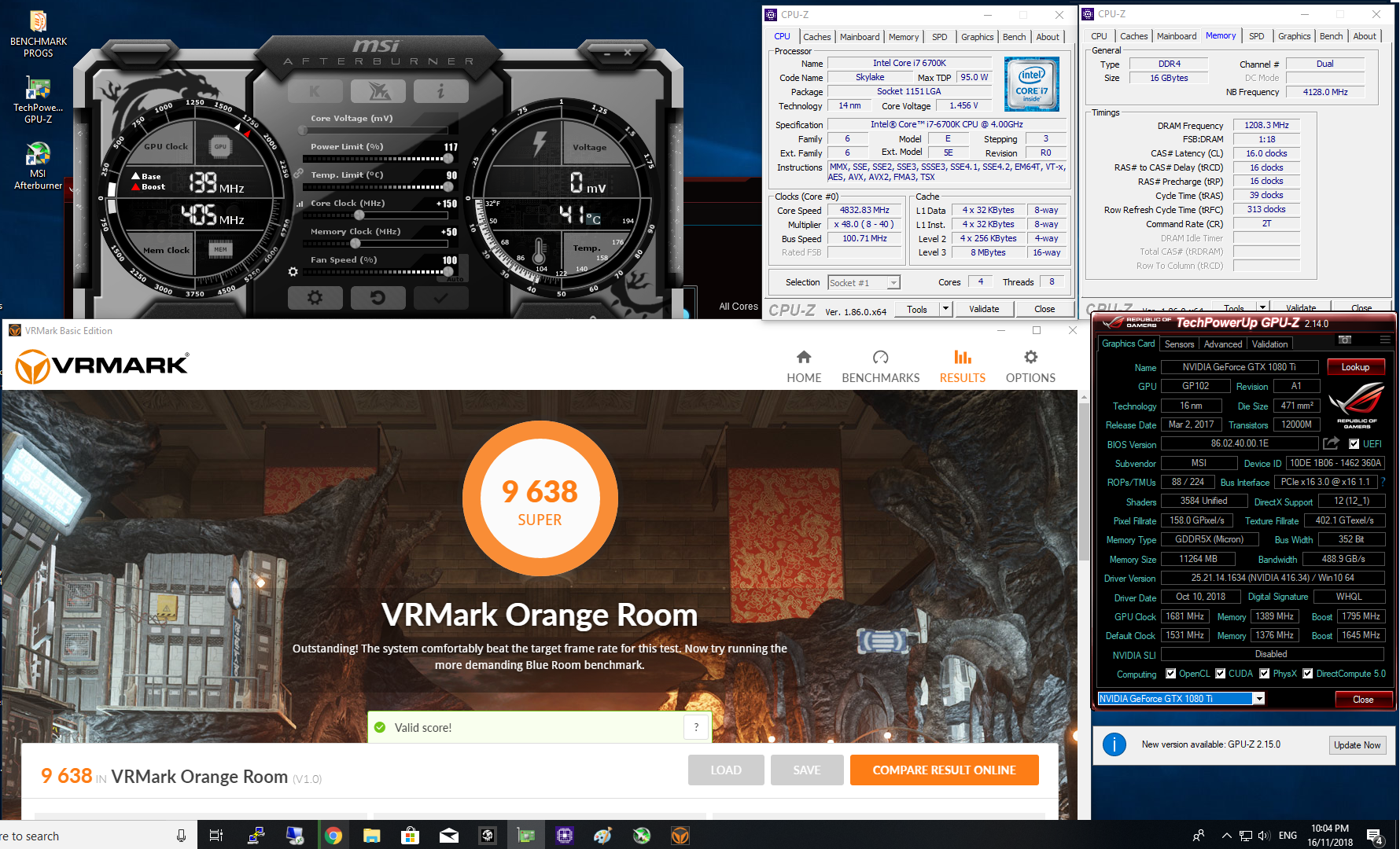Click the taskbar microphone search icon
The height and width of the screenshot is (849, 1400).
point(181,836)
